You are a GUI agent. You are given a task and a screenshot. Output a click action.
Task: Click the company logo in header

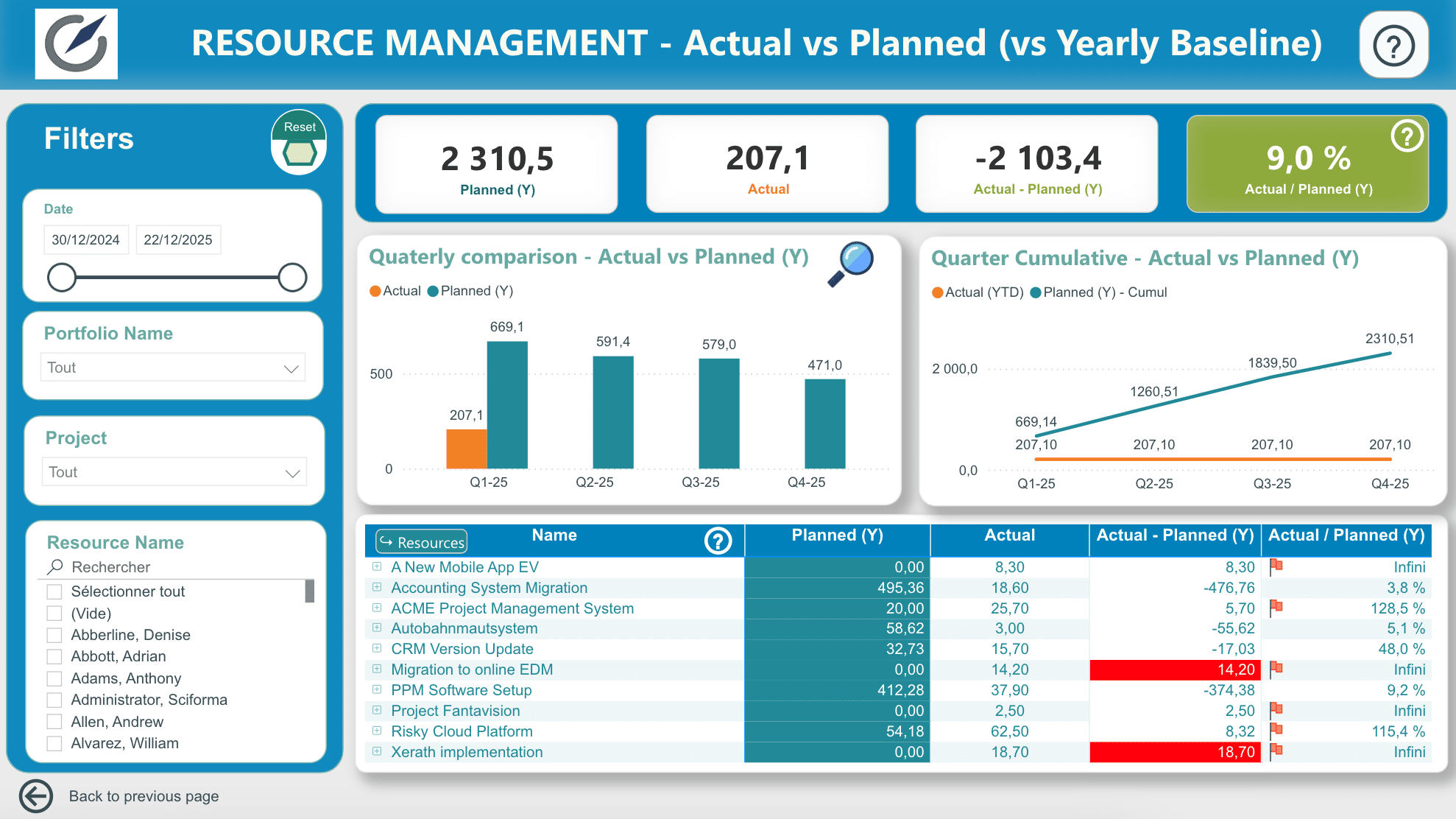[77, 44]
